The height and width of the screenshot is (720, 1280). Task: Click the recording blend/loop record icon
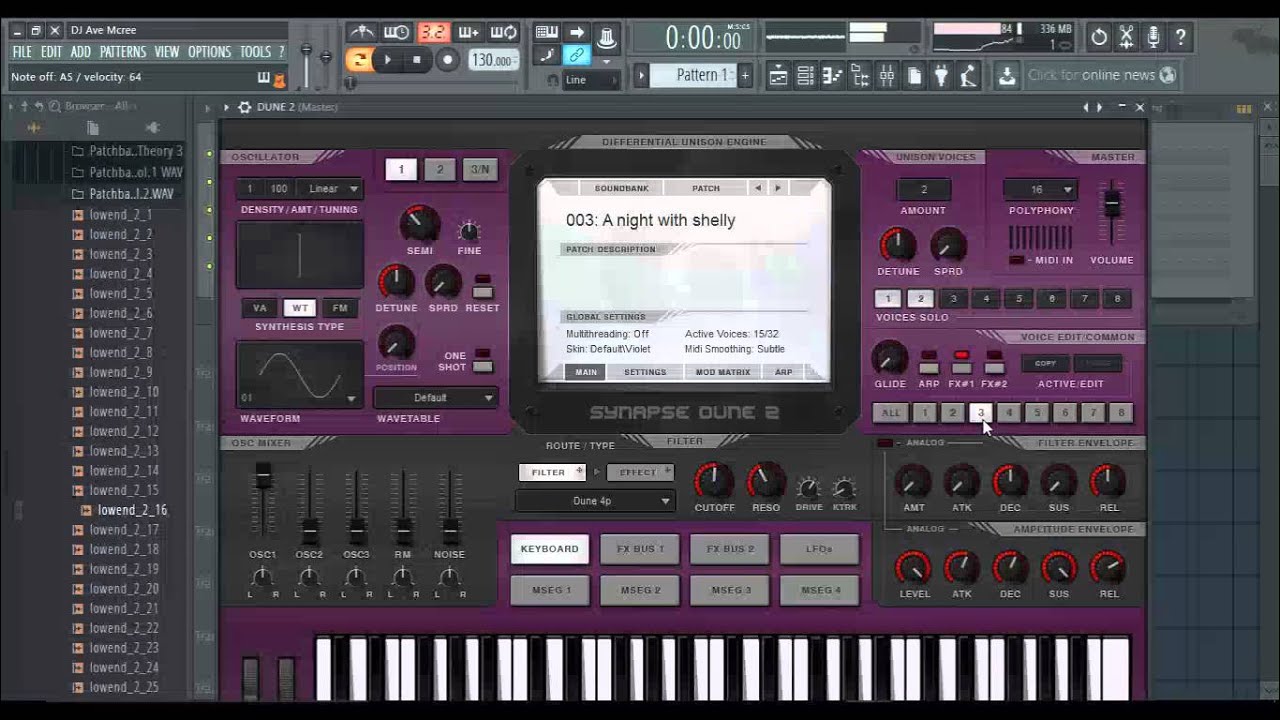click(503, 31)
